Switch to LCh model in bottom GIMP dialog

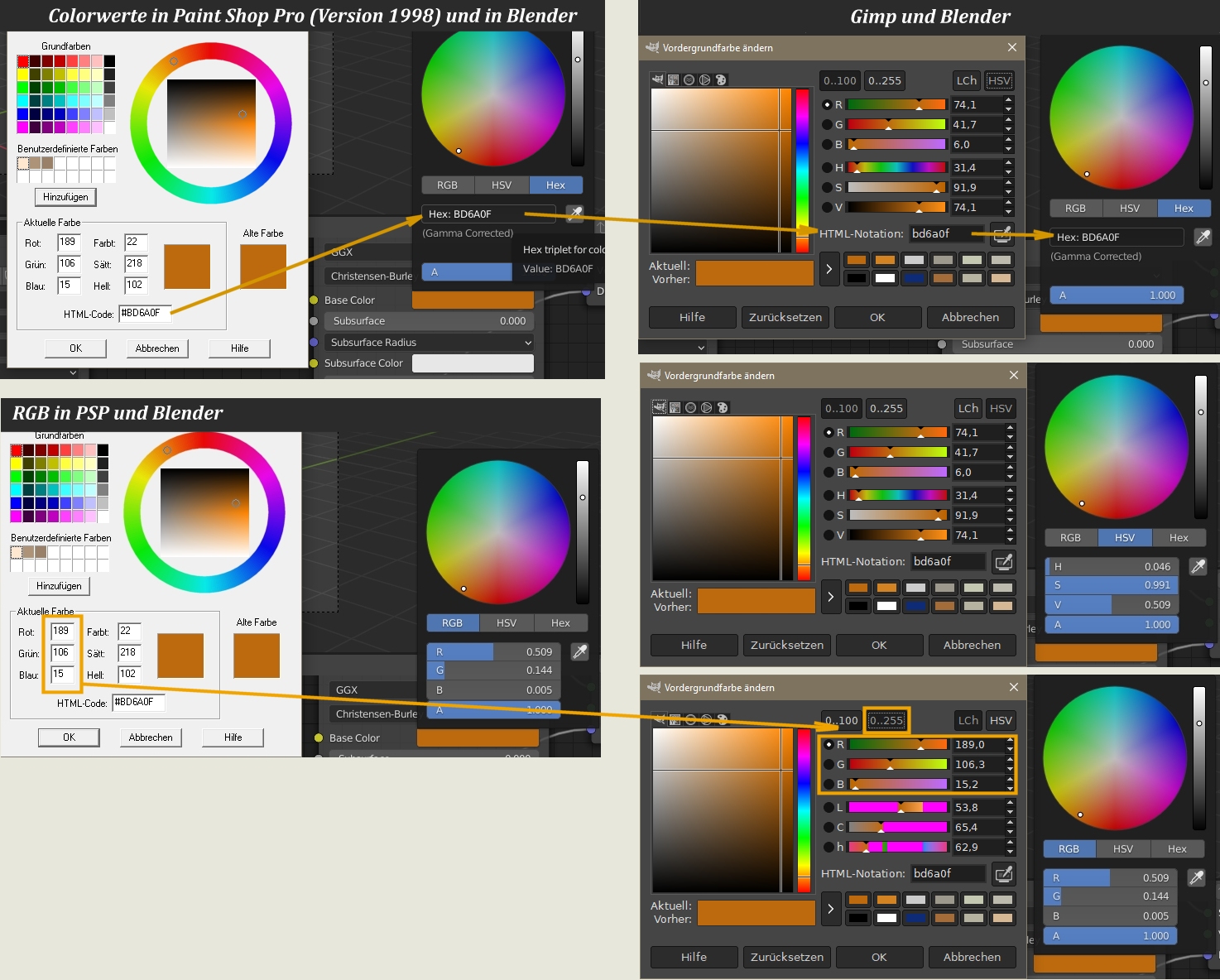tap(968, 720)
